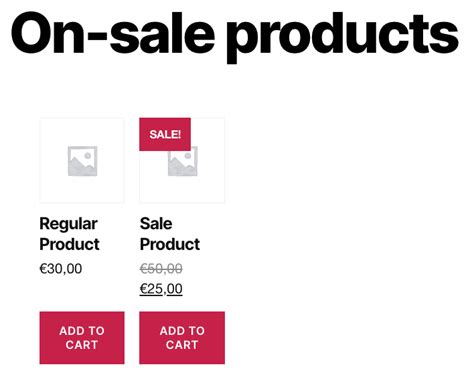This screenshot has height=391, width=474.
Task: Open the Regular Product thumbnail frame
Action: click(x=82, y=160)
